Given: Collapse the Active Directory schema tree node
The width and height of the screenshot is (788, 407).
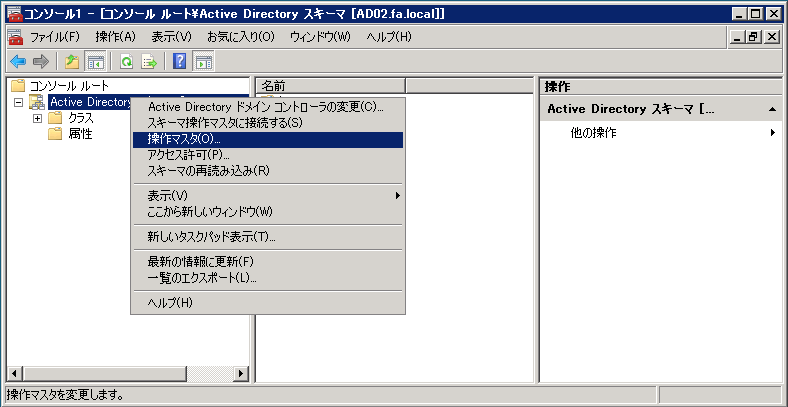Looking at the screenshot, I should [18, 102].
